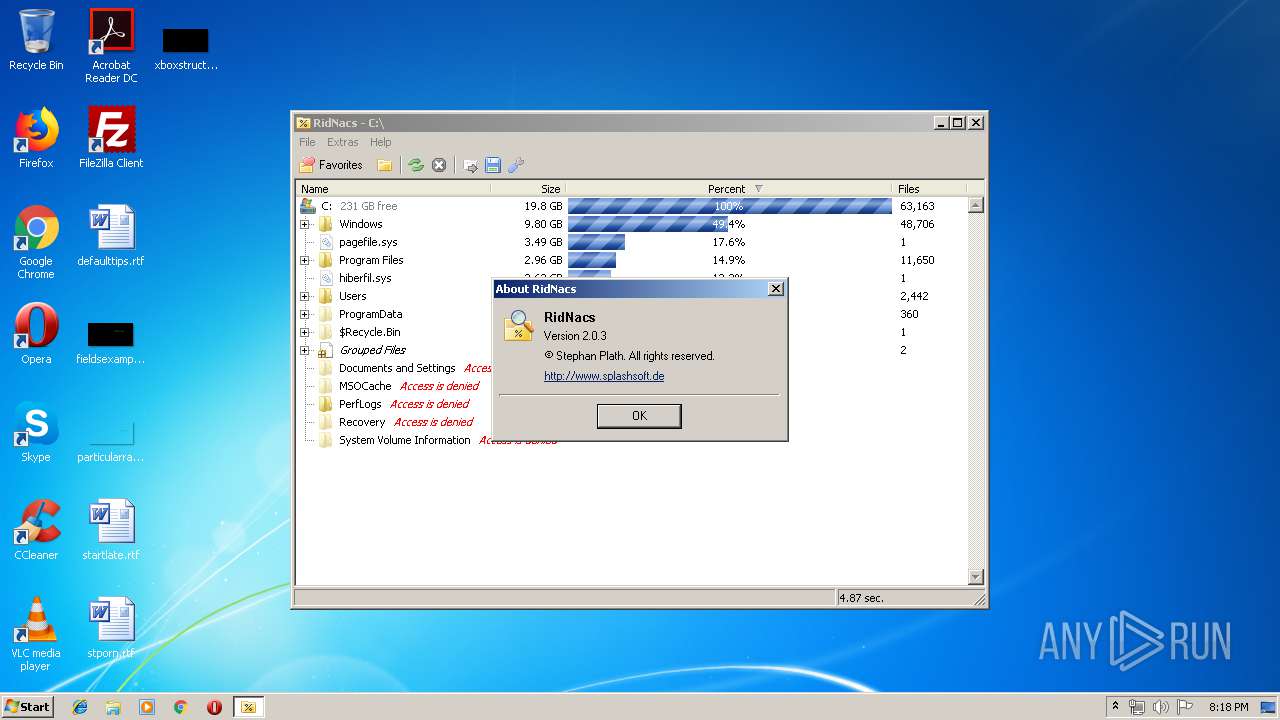Click OK in About RidNacs dialog

(x=639, y=416)
